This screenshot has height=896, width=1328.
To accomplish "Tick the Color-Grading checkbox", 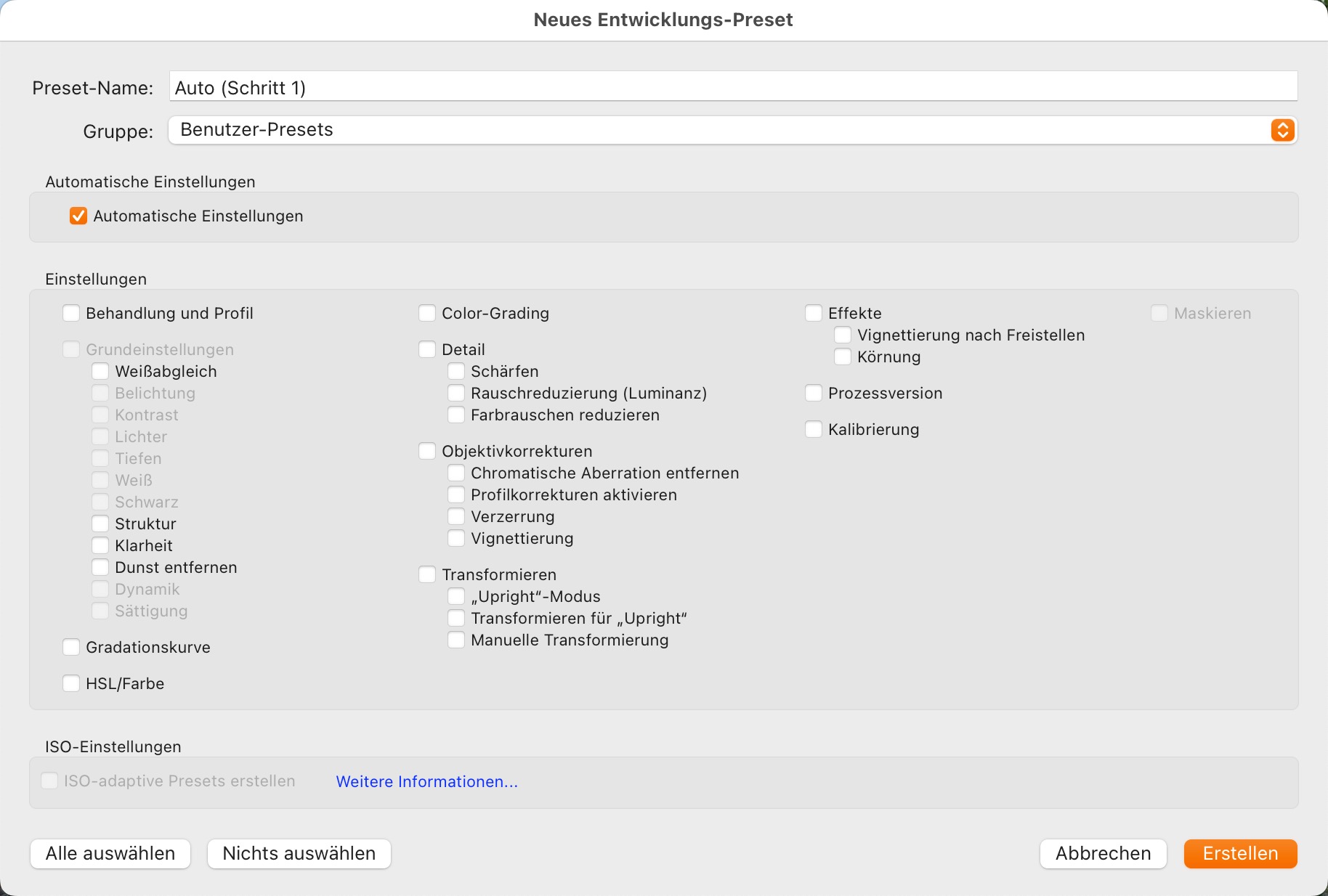I will pos(427,314).
